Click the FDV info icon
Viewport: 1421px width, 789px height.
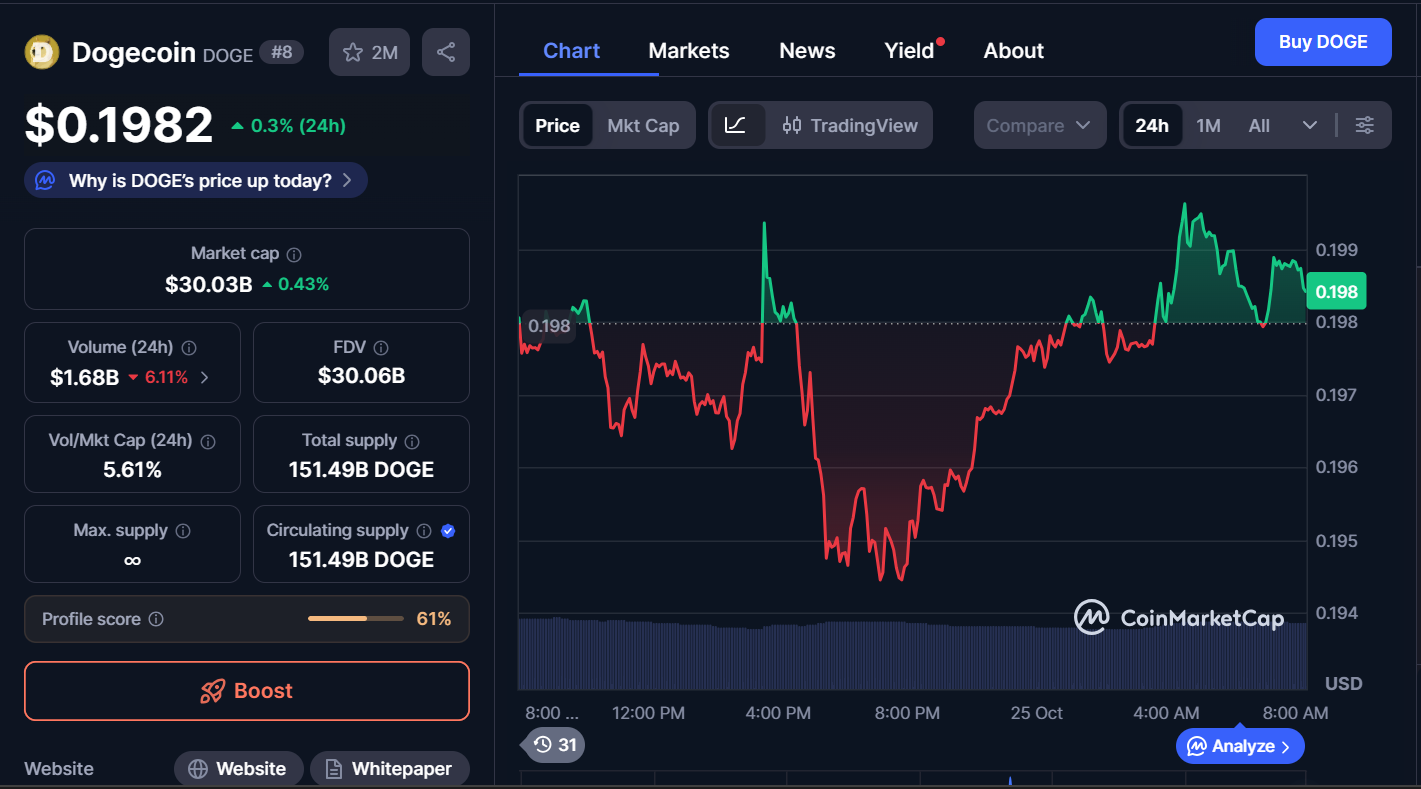pyautogui.click(x=380, y=348)
